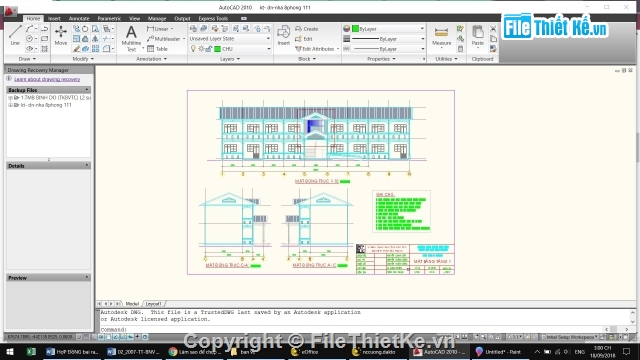
Task: Switch to the Output ribbon tab
Action: click(182, 18)
